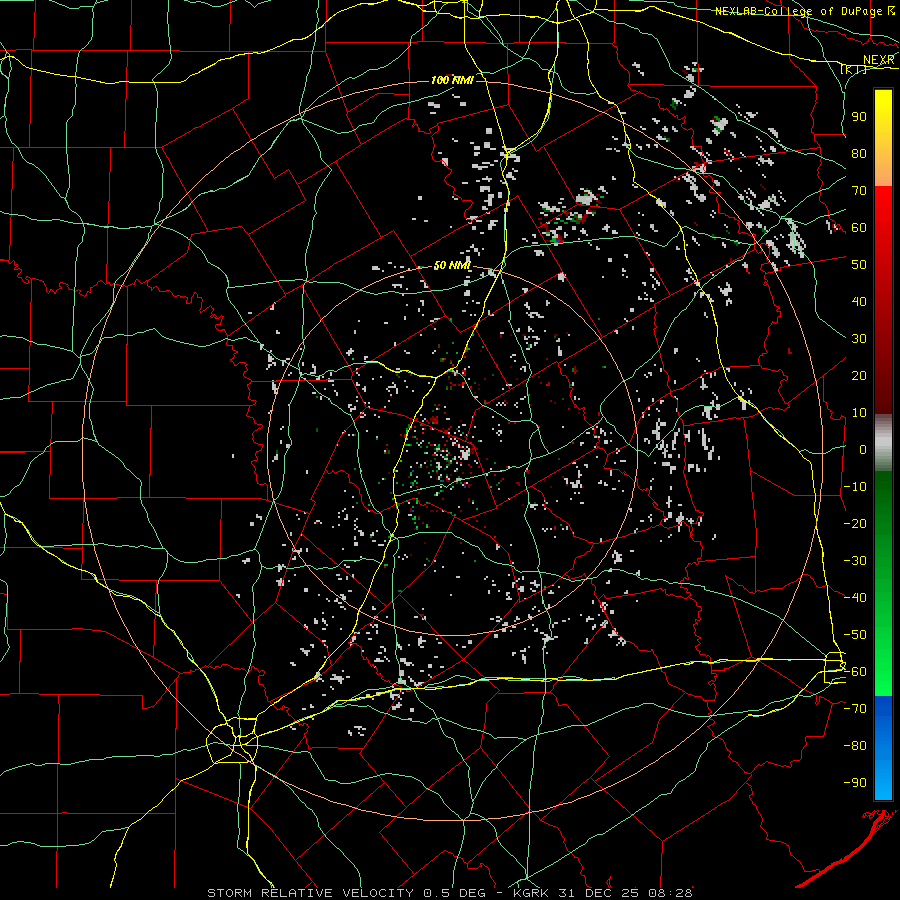This screenshot has width=900, height=900.
Task: Click the positive 50 value on the velocity scale
Action: click(x=859, y=265)
